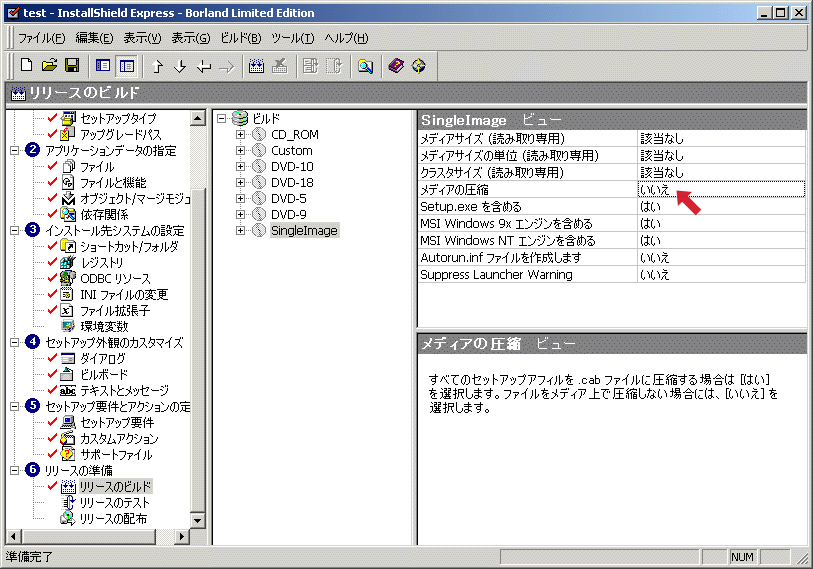
Task: Collapse step 2 アプリケーションデータの指定
Action: (x=15, y=150)
